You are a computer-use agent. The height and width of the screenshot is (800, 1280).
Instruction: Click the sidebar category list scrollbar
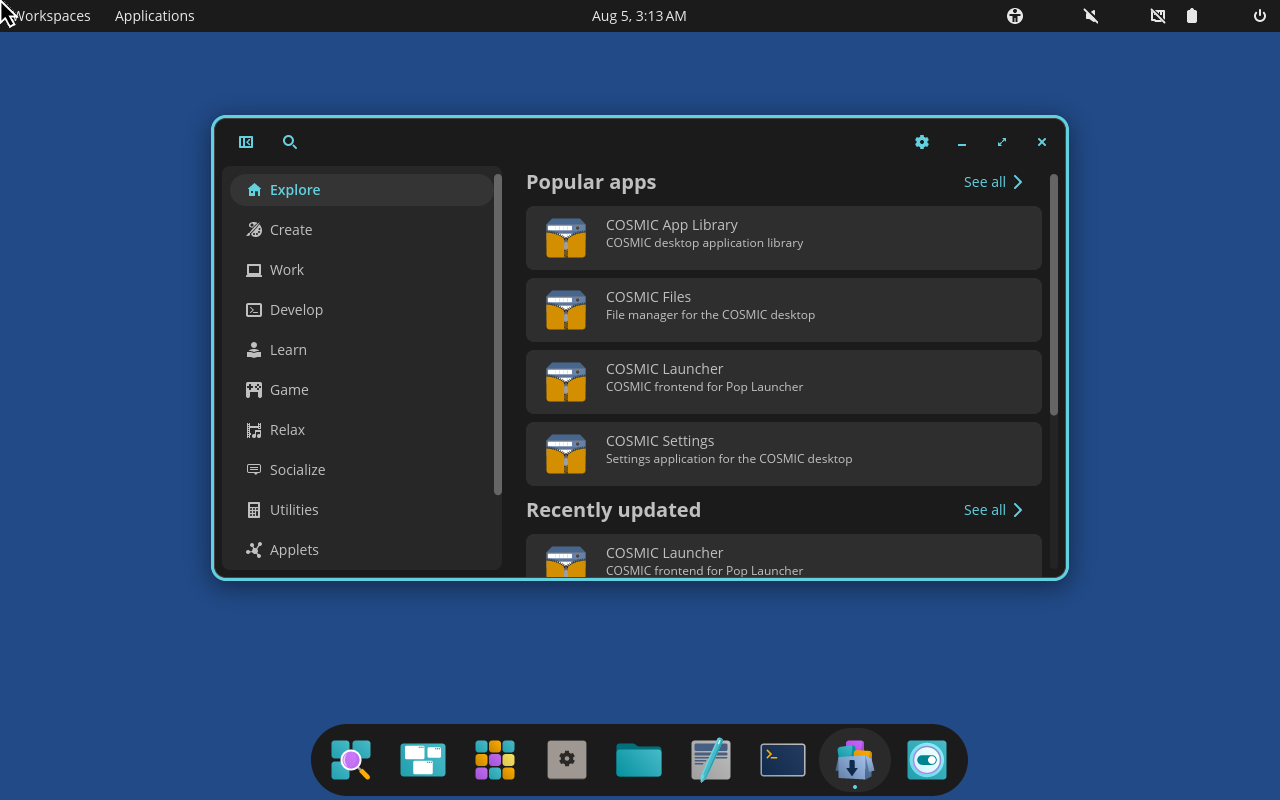pyautogui.click(x=498, y=334)
